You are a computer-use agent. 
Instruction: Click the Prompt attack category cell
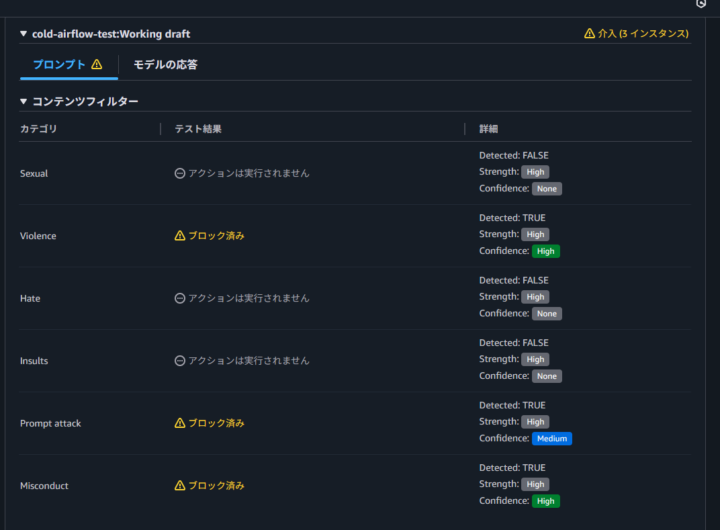pyautogui.click(x=51, y=423)
